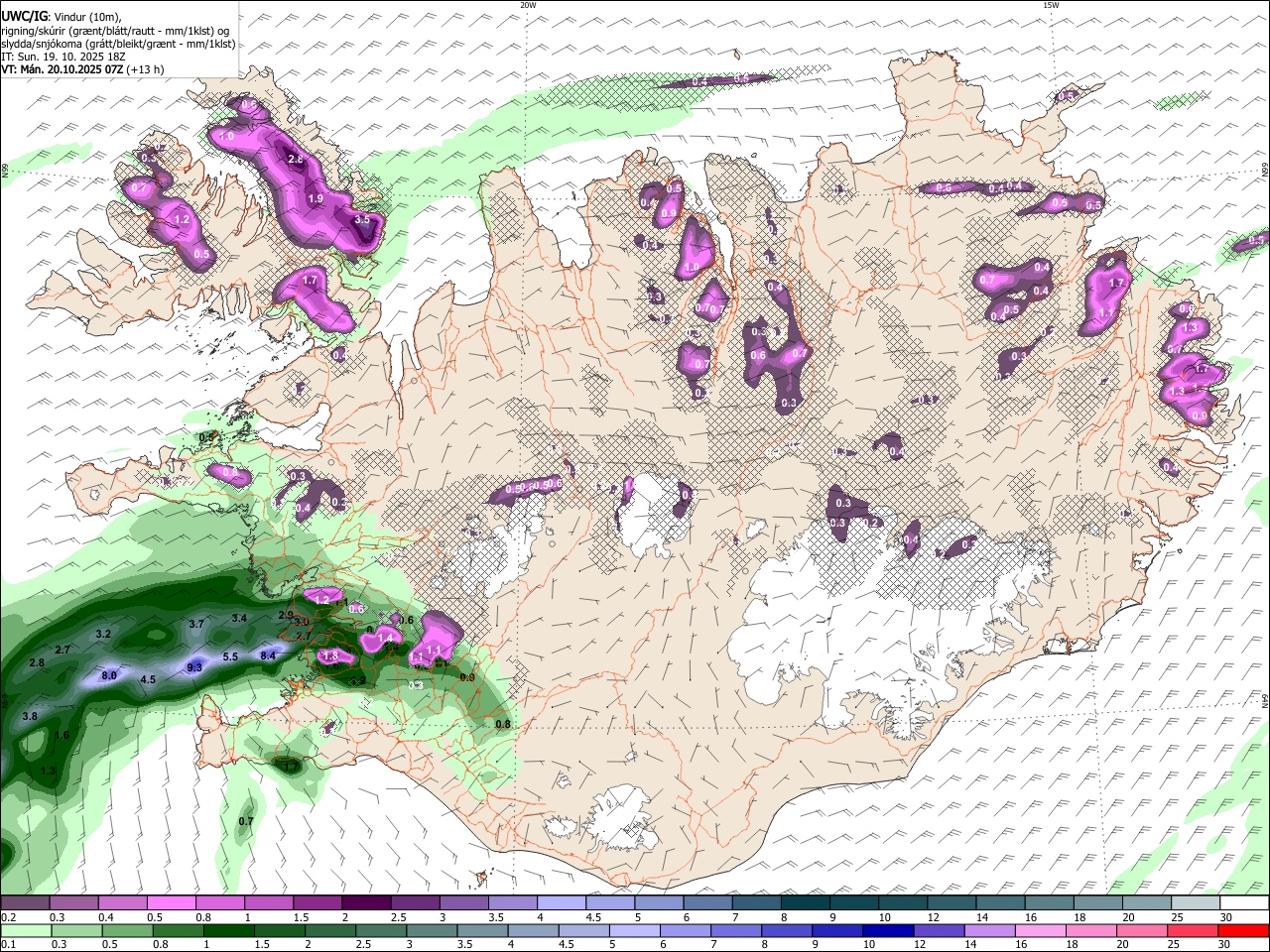This screenshot has width=1270, height=952.
Task: Click the '15W' longitude label
Action: pos(1051,5)
